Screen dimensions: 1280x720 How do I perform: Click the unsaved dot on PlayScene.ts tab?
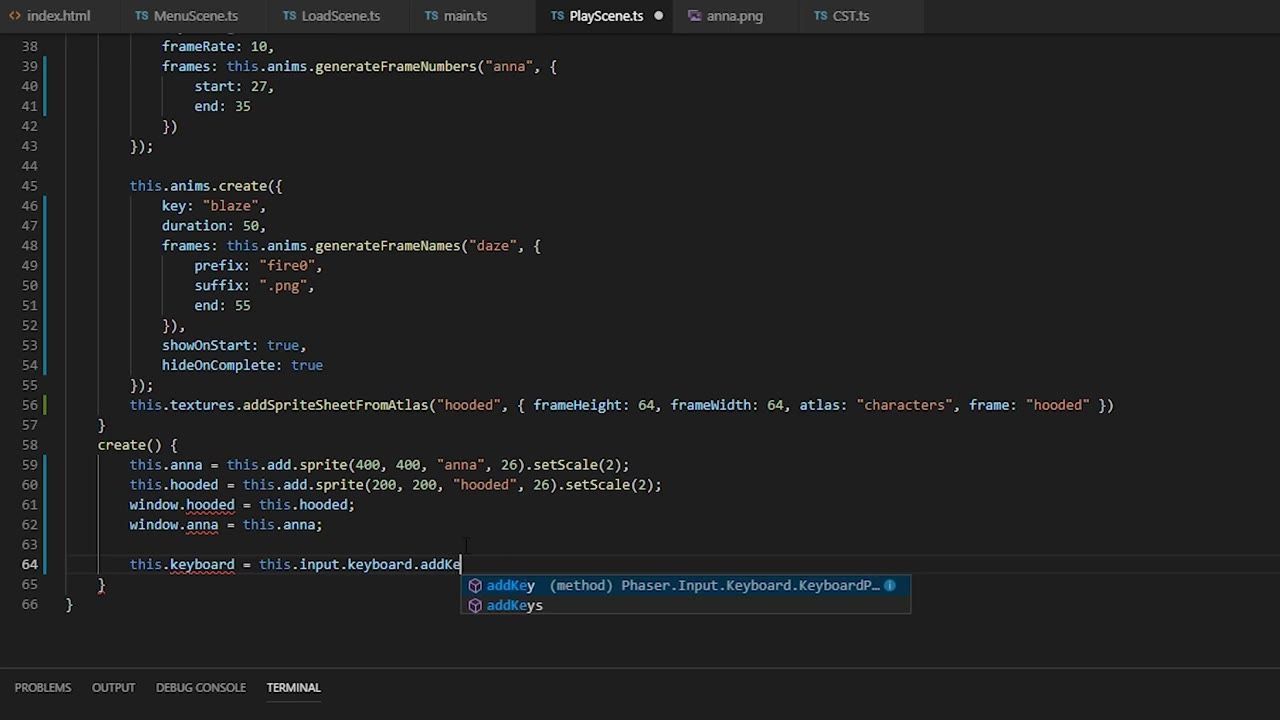tap(658, 16)
